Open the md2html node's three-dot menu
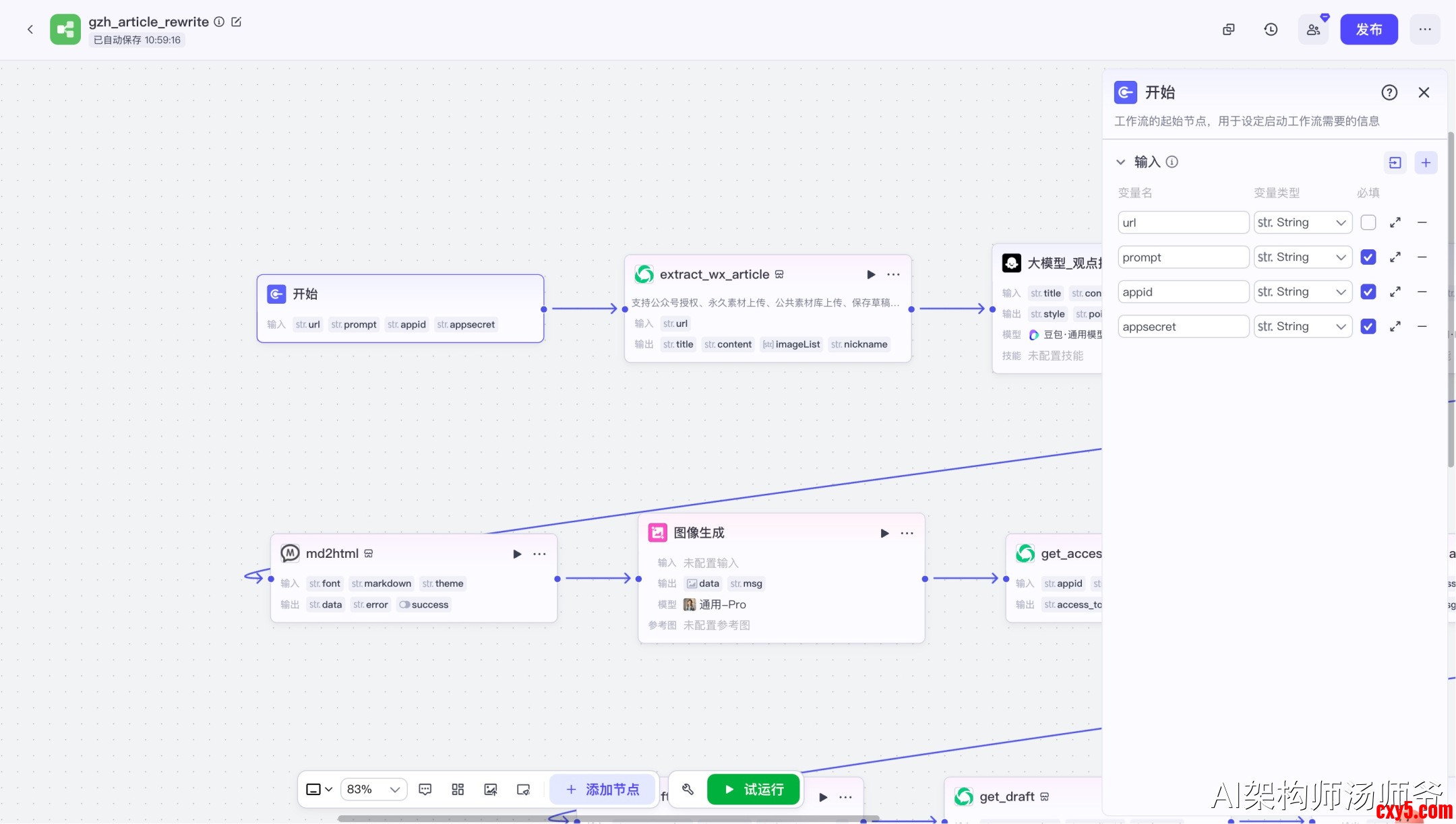Image resolution: width=1456 pixels, height=824 pixels. pyautogui.click(x=539, y=554)
